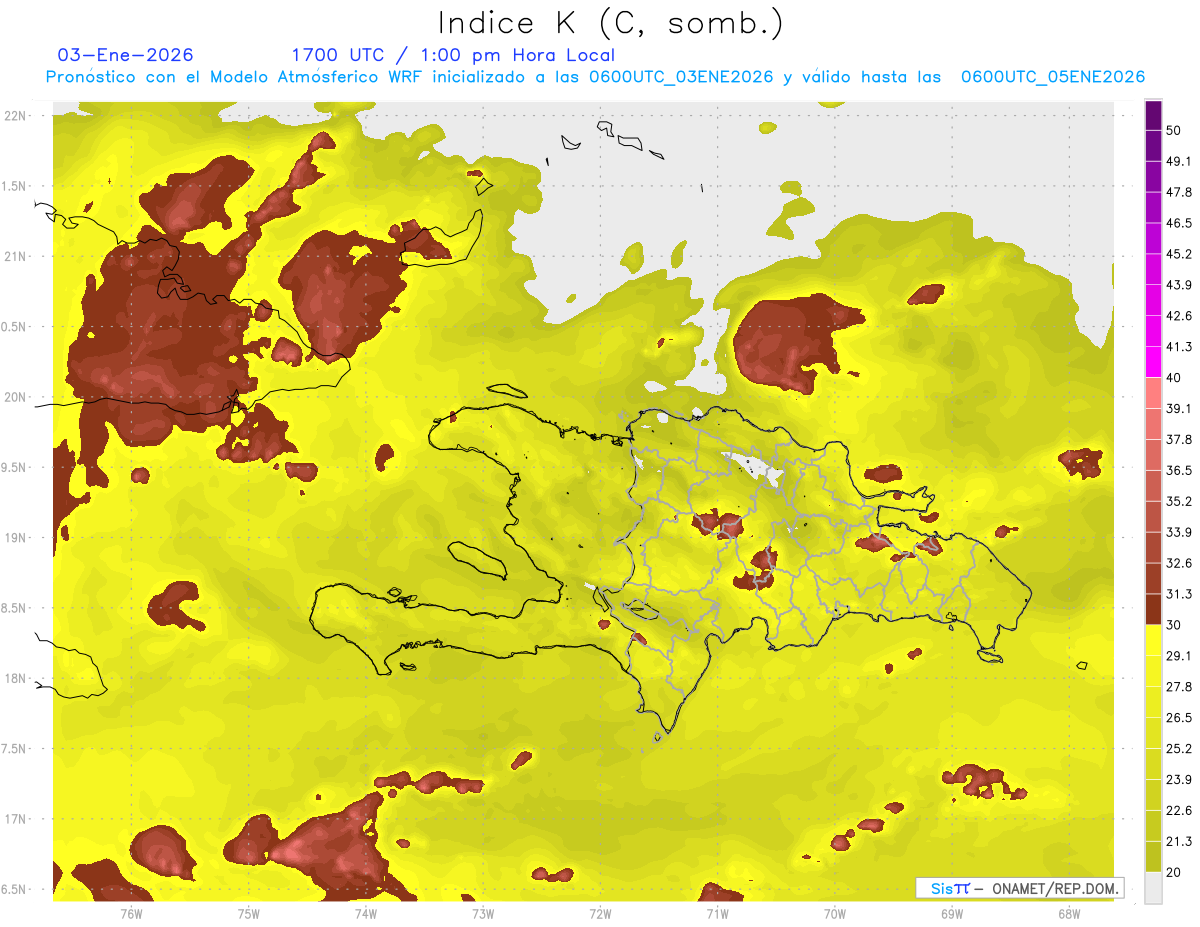The width and height of the screenshot is (1200, 927).
Task: Click the 37.8 color scale value
Action: 1179,439
